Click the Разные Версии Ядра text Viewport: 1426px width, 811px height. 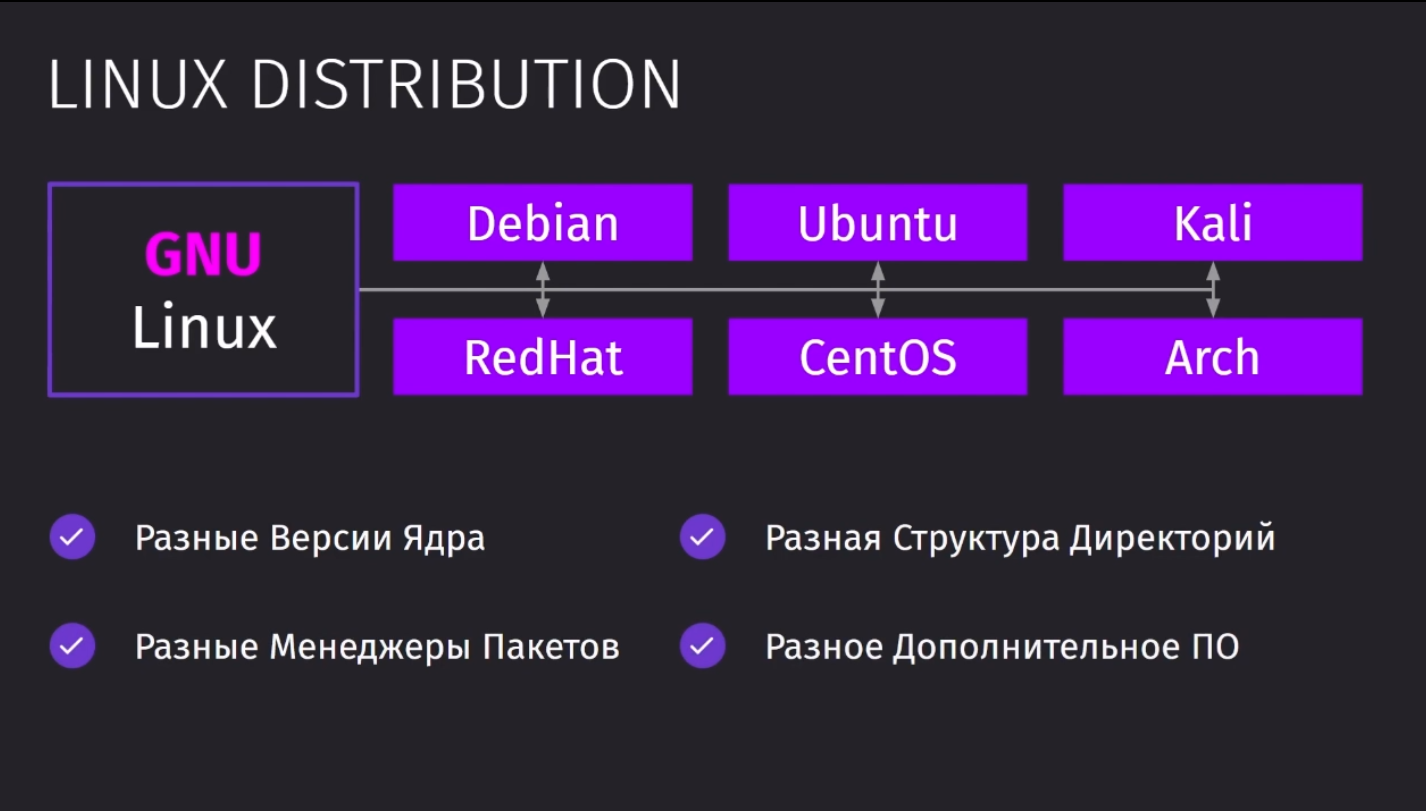coord(310,538)
